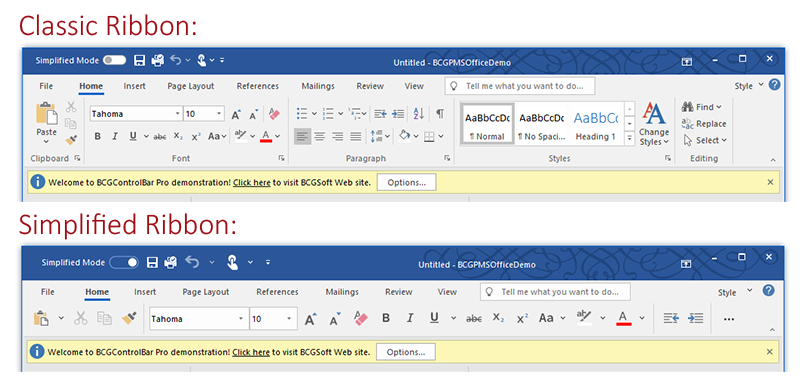This screenshot has width=808, height=388.
Task: Grow font size in Classic Ribbon
Action: (x=236, y=114)
